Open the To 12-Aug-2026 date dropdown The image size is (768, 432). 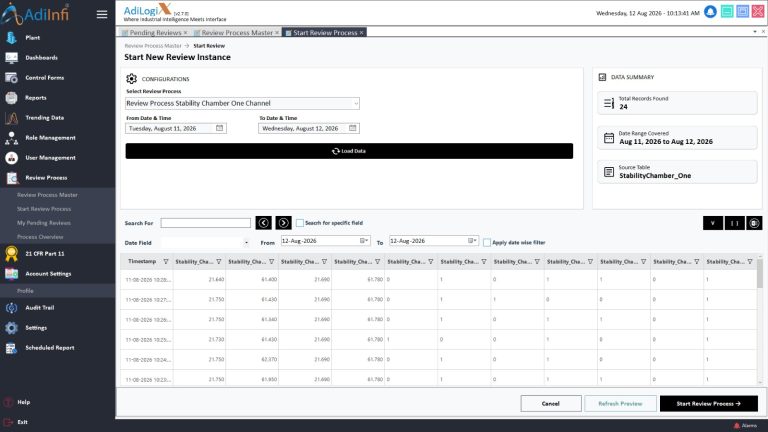coord(472,240)
